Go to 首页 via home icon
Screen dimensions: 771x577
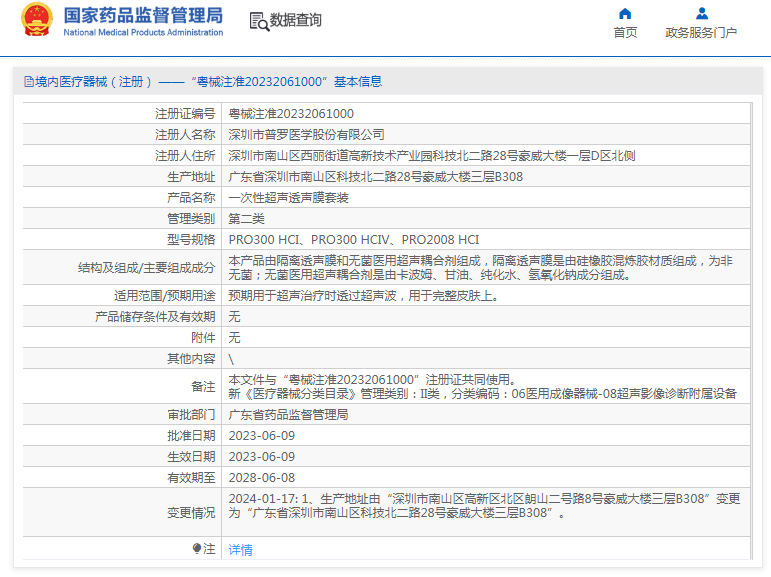coord(625,13)
